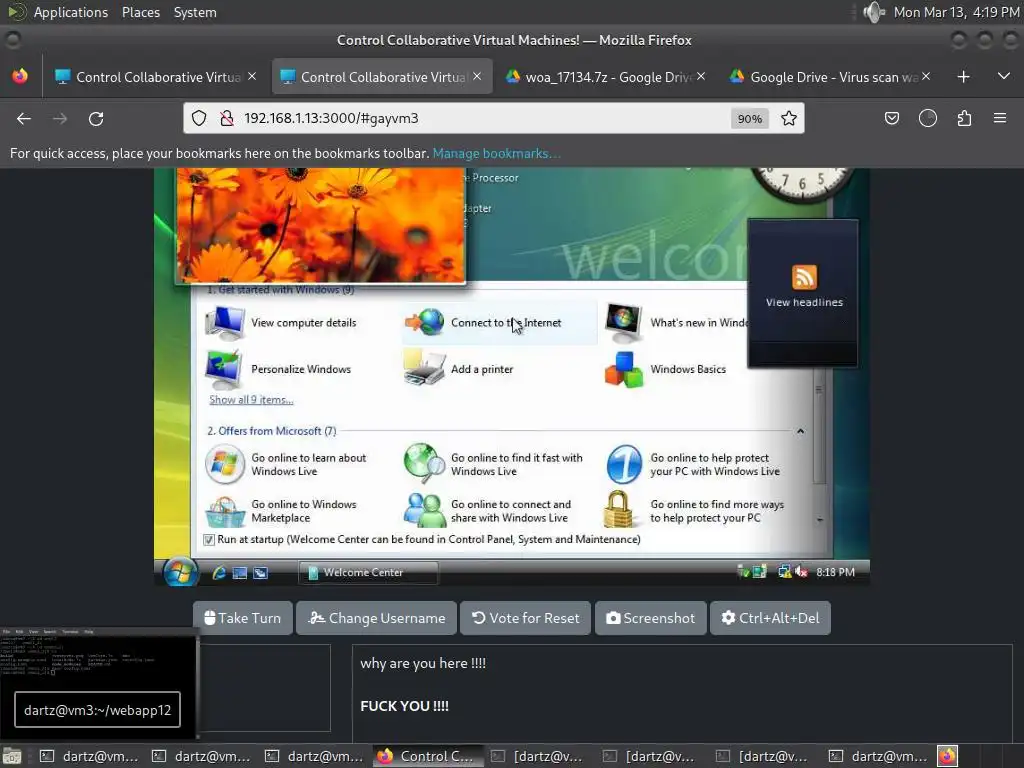Click Go online to connect and share
1024x768 pixels.
[x=487, y=511]
